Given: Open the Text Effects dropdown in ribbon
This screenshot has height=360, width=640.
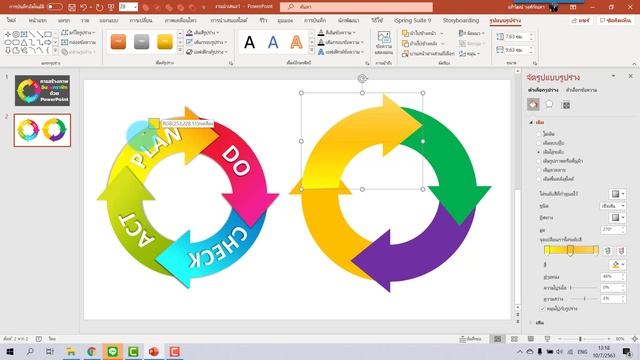Looking at the screenshot, I should coord(340,52).
